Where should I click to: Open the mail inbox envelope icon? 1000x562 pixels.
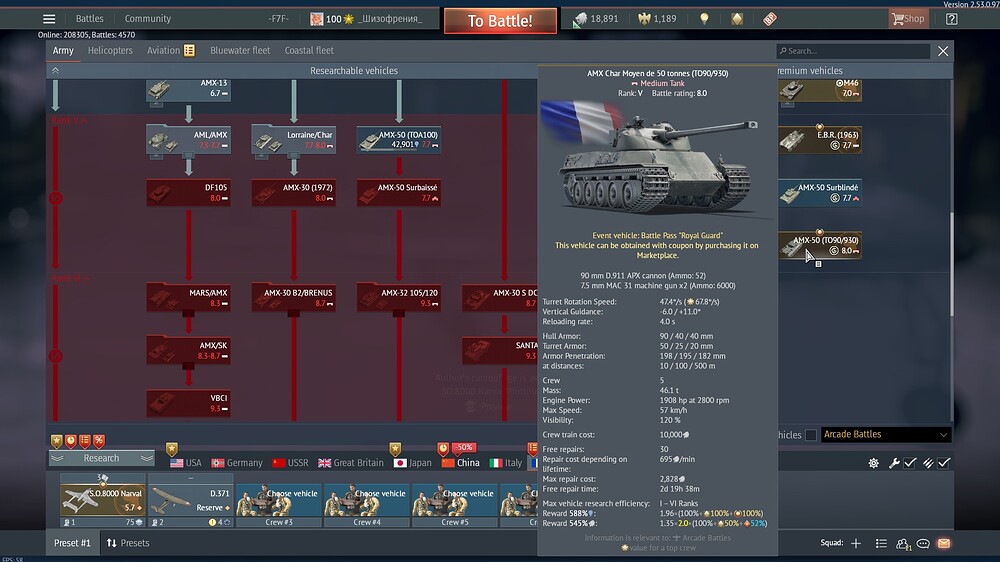click(x=943, y=543)
